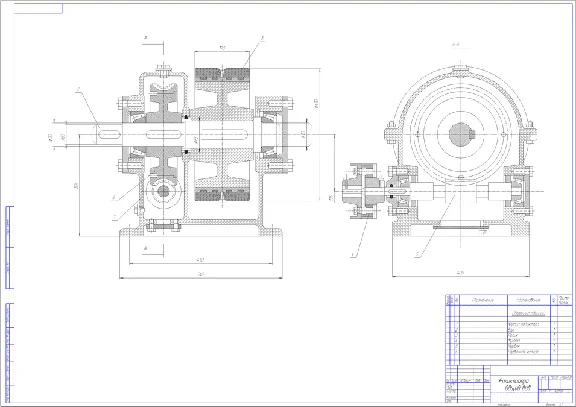Image resolution: width=576 pixels, height=407 pixels.
Task: Select the drawing title in the title block
Action: coord(514,384)
